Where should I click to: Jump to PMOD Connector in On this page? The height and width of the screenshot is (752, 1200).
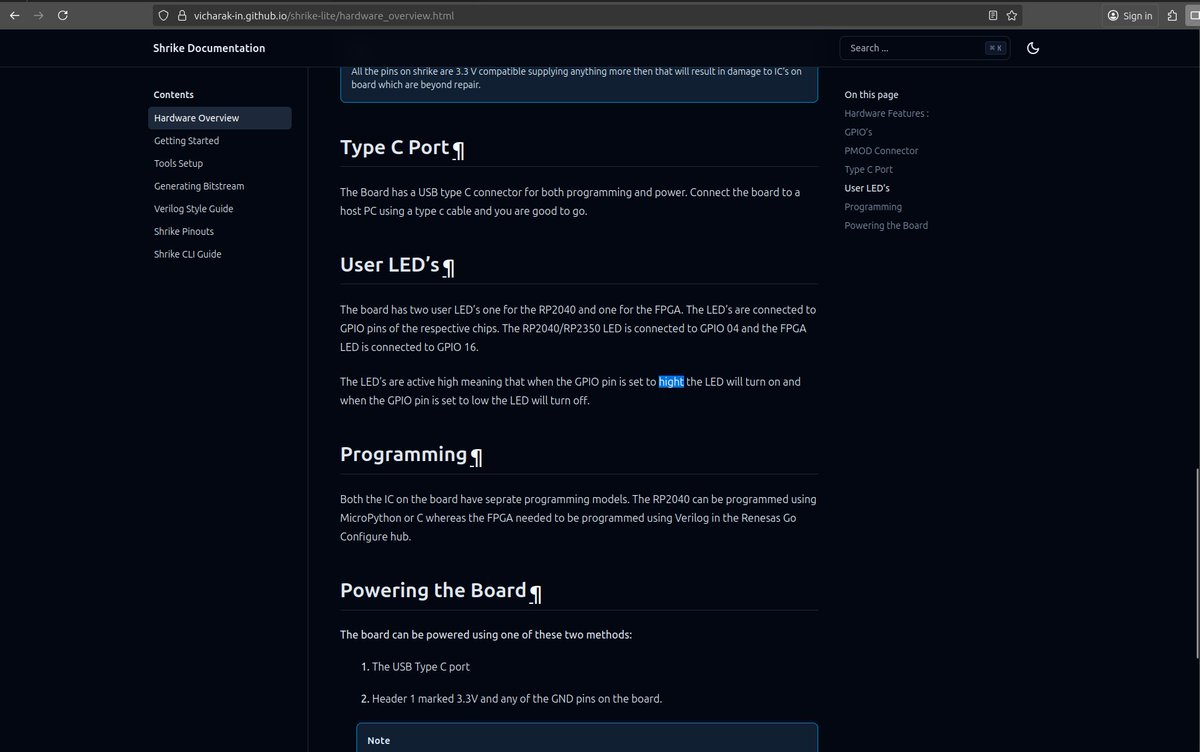pos(881,151)
